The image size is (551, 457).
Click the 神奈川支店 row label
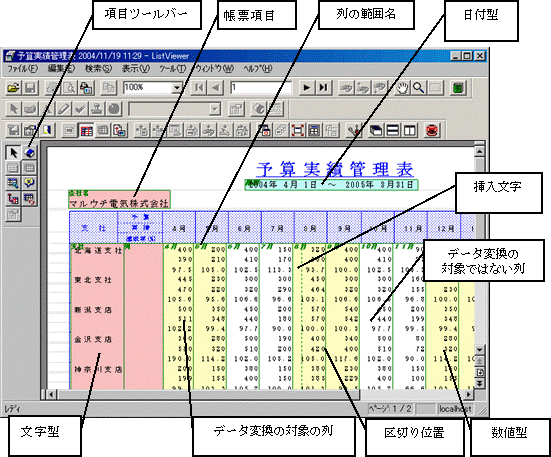[98, 370]
